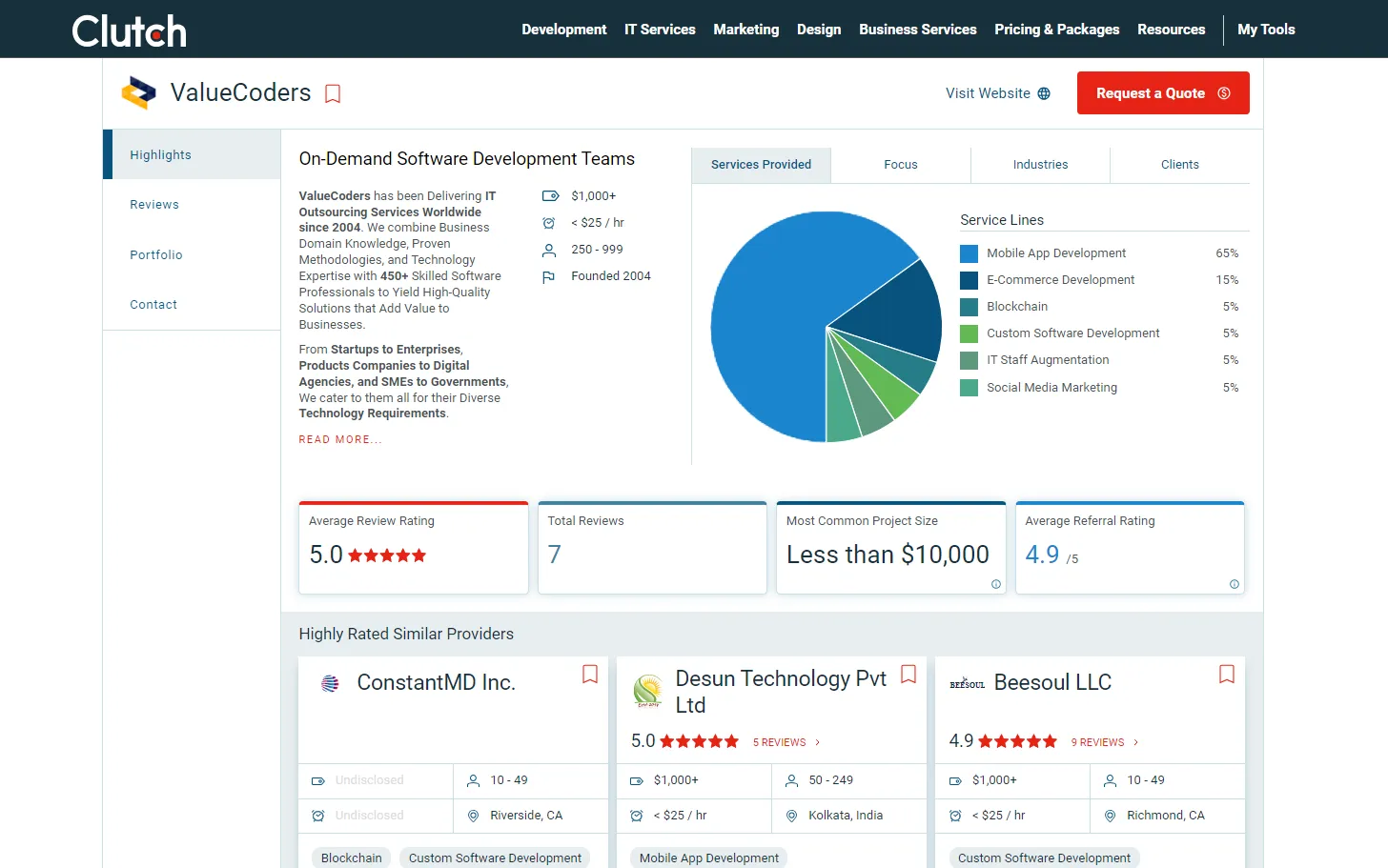The width and height of the screenshot is (1388, 868).
Task: Click info icon on Average Referral Rating card
Action: pos(1235,584)
